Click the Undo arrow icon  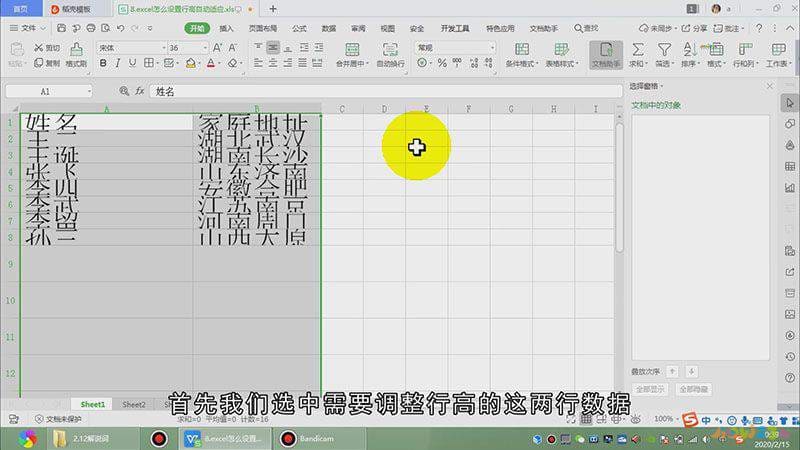[120, 28]
